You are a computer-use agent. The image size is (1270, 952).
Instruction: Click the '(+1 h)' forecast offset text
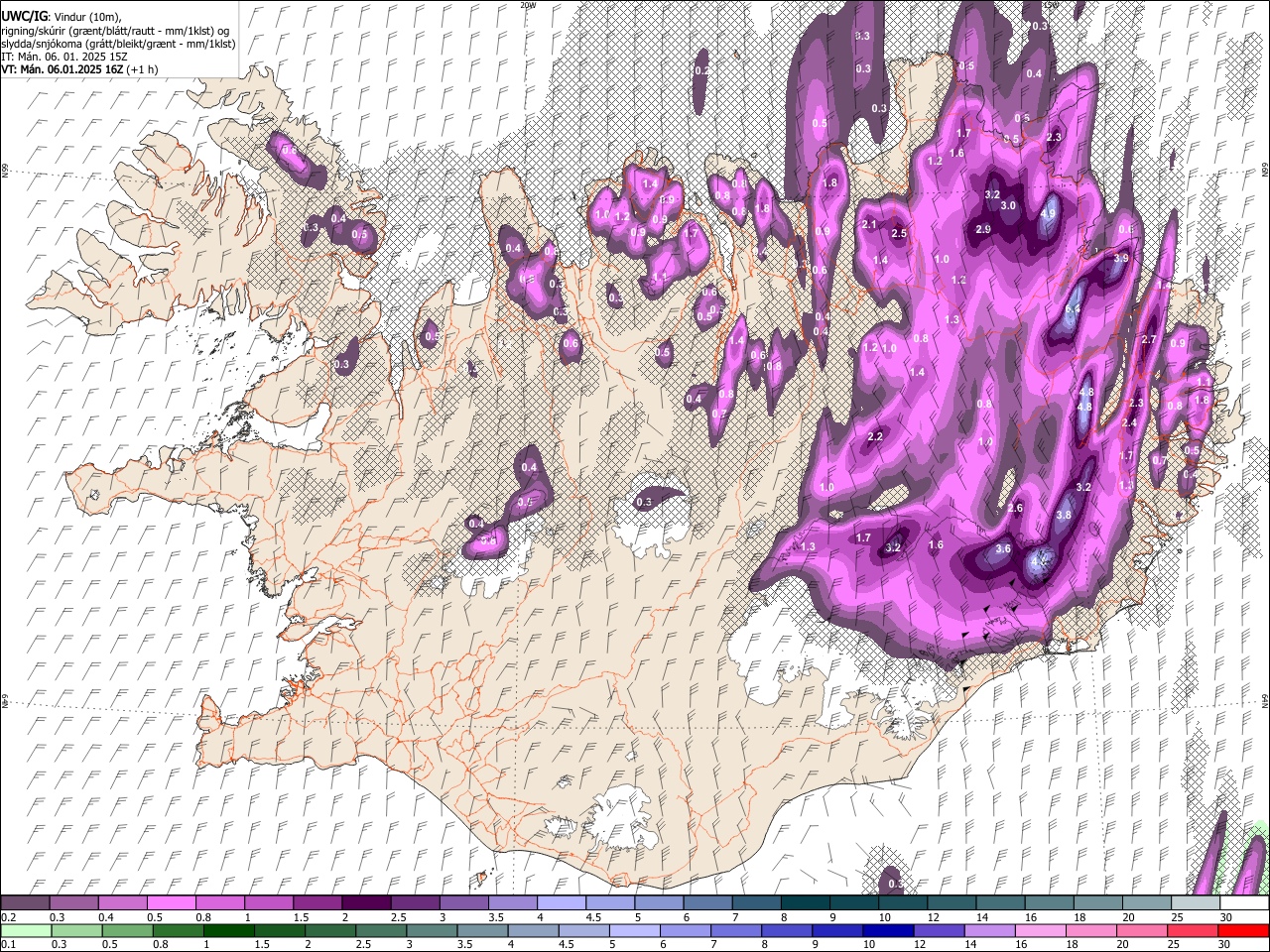[144, 69]
